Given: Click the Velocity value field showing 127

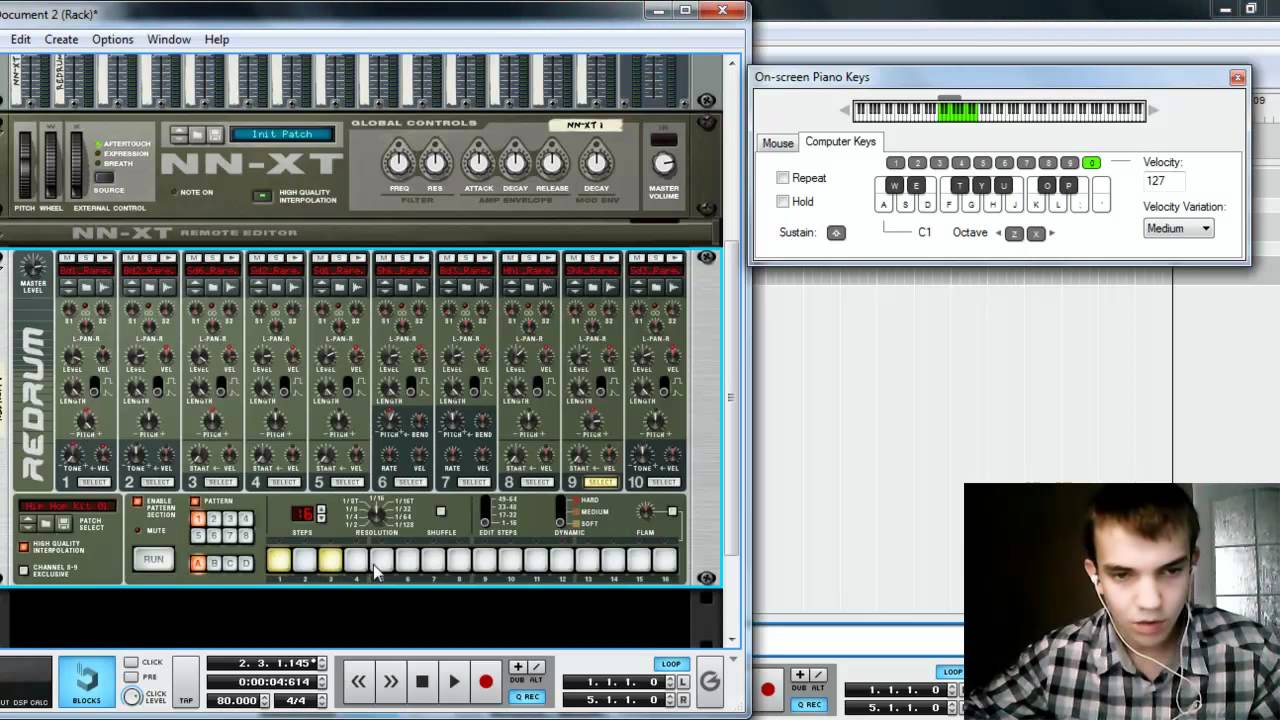Looking at the screenshot, I should [x=1164, y=181].
